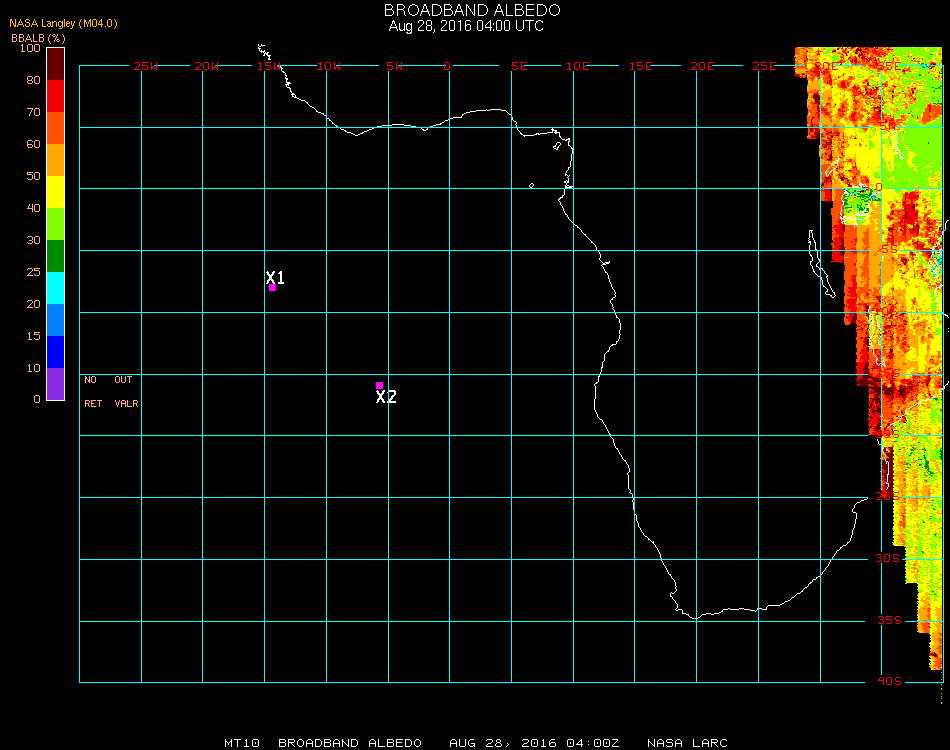
Task: Click the 25E longitude label
Action: click(764, 66)
